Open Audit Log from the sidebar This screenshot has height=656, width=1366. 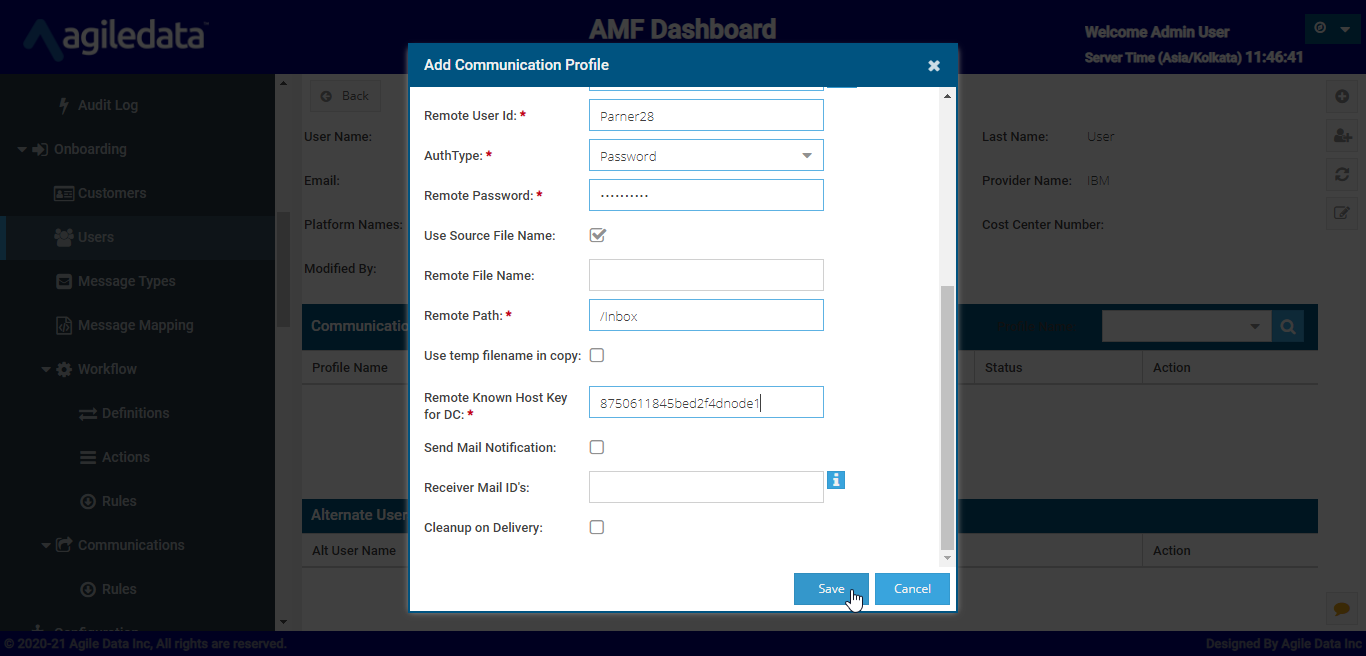coord(107,105)
